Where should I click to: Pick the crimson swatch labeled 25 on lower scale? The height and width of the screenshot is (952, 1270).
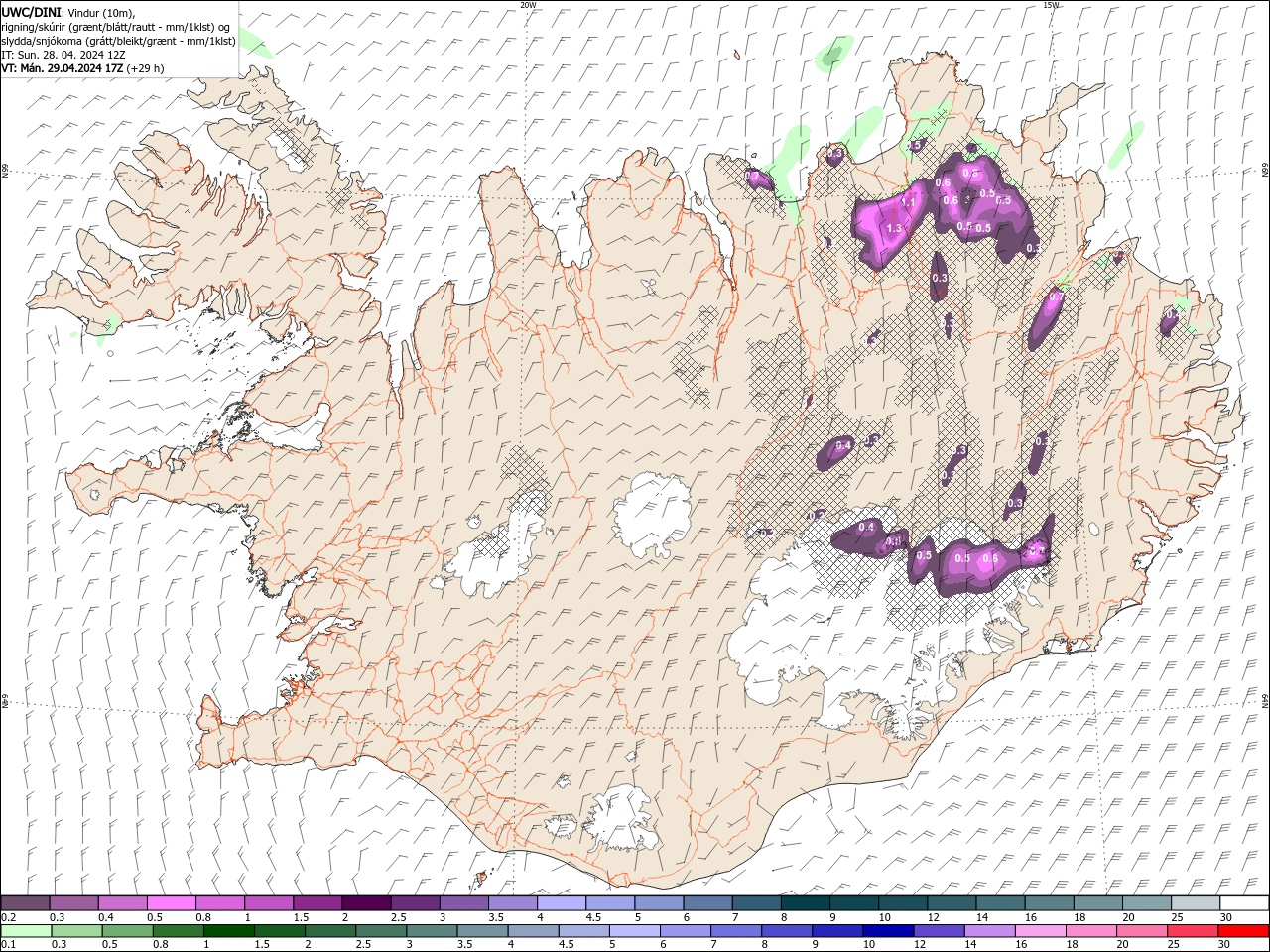click(1192, 931)
